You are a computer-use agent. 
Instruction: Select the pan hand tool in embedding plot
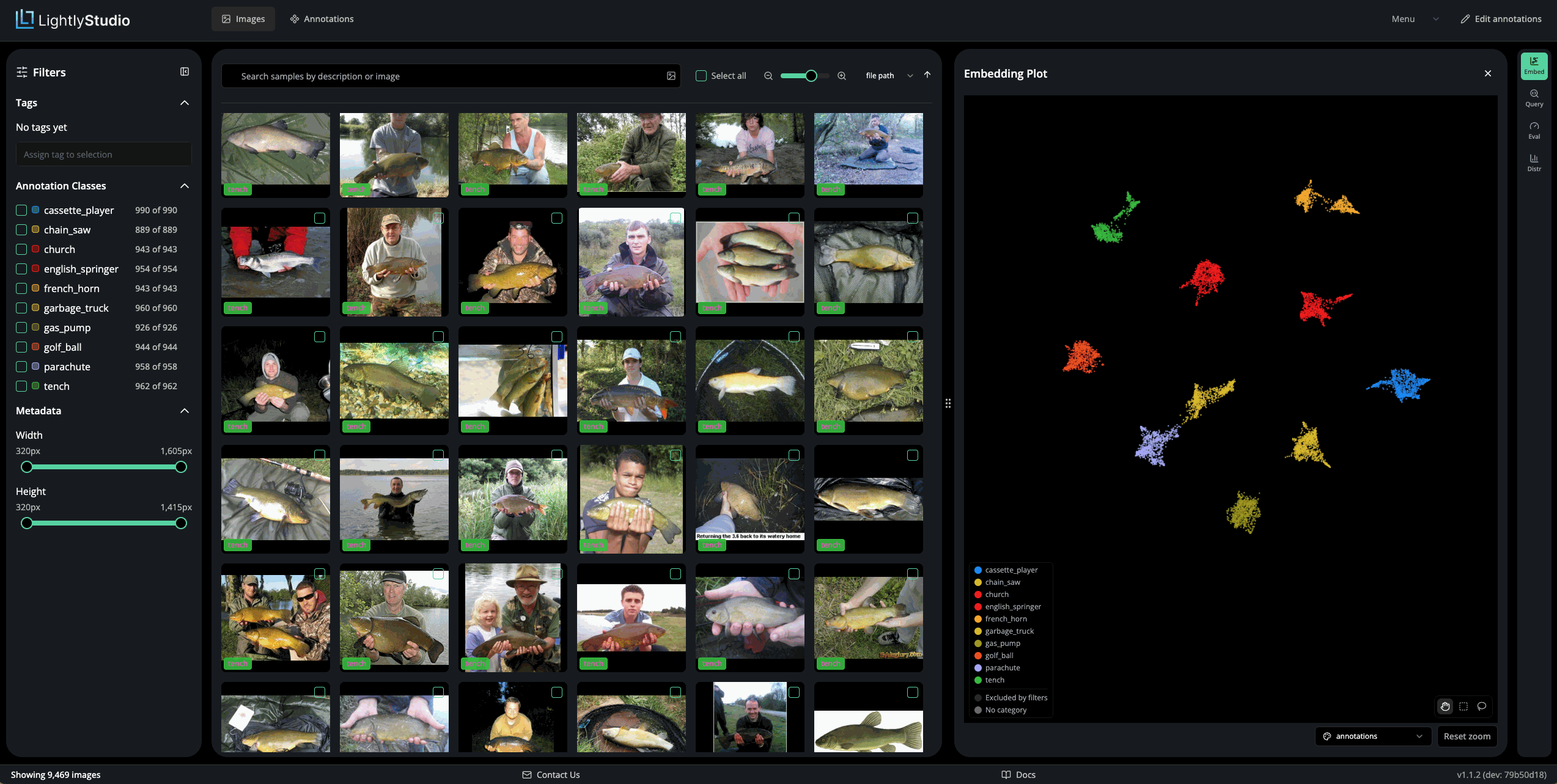click(1445, 706)
